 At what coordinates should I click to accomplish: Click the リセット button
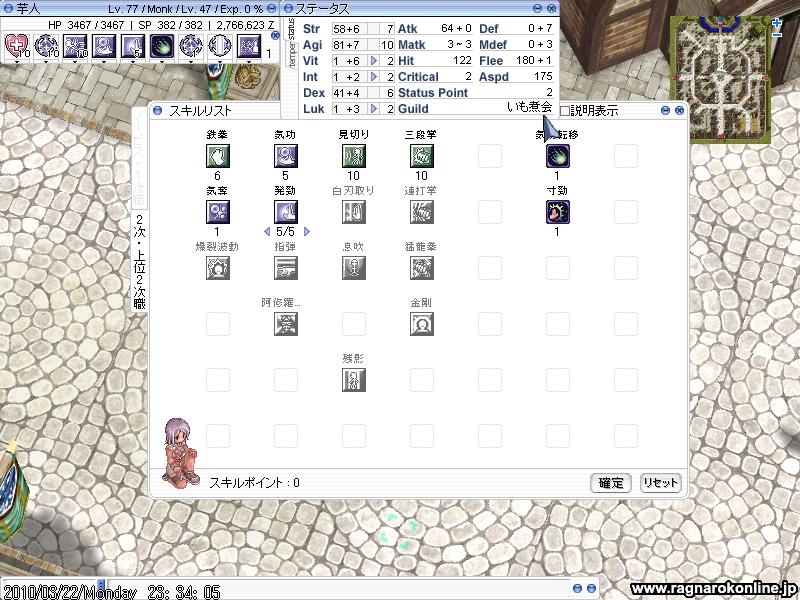pos(660,483)
